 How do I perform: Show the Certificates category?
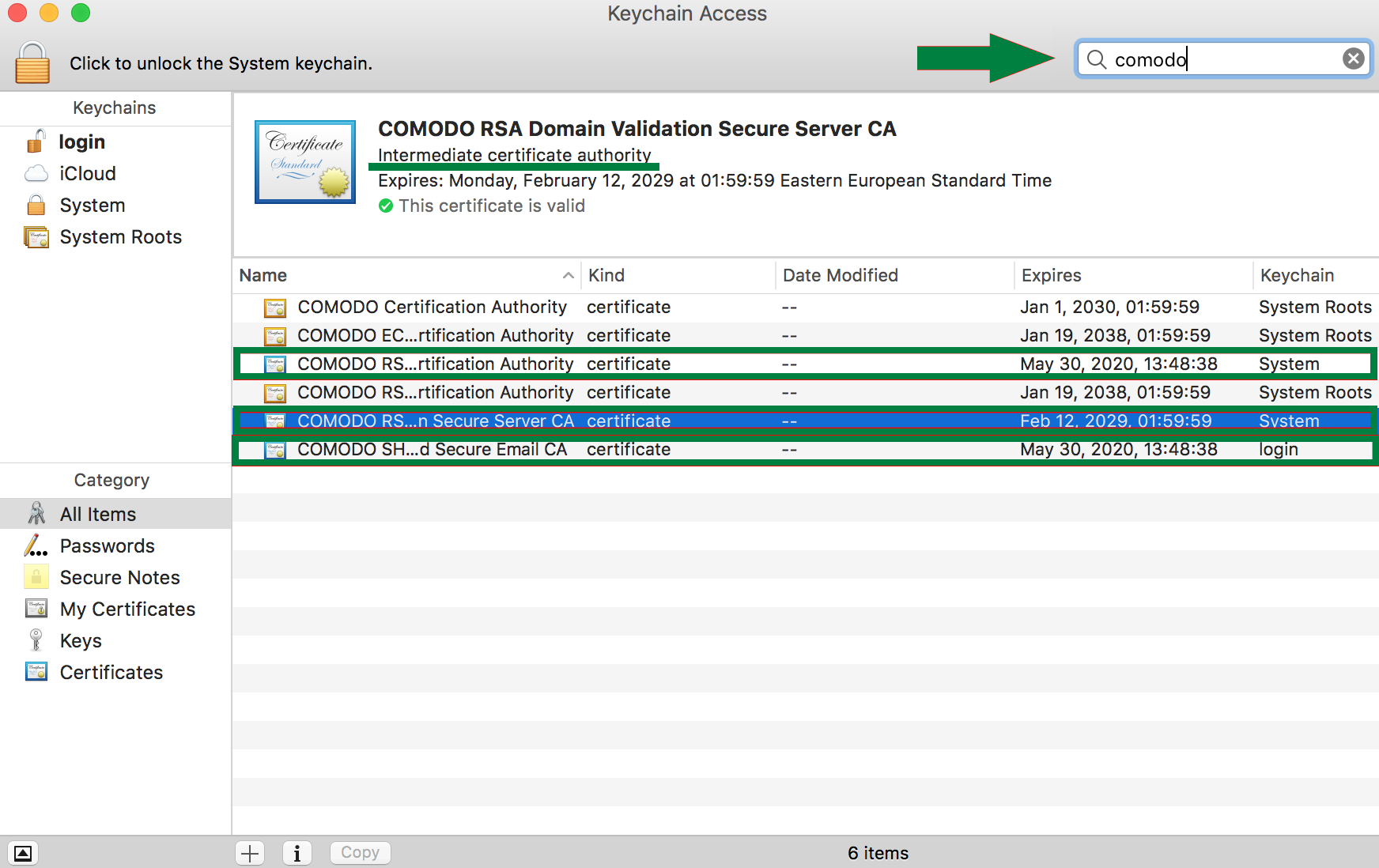tap(115, 672)
